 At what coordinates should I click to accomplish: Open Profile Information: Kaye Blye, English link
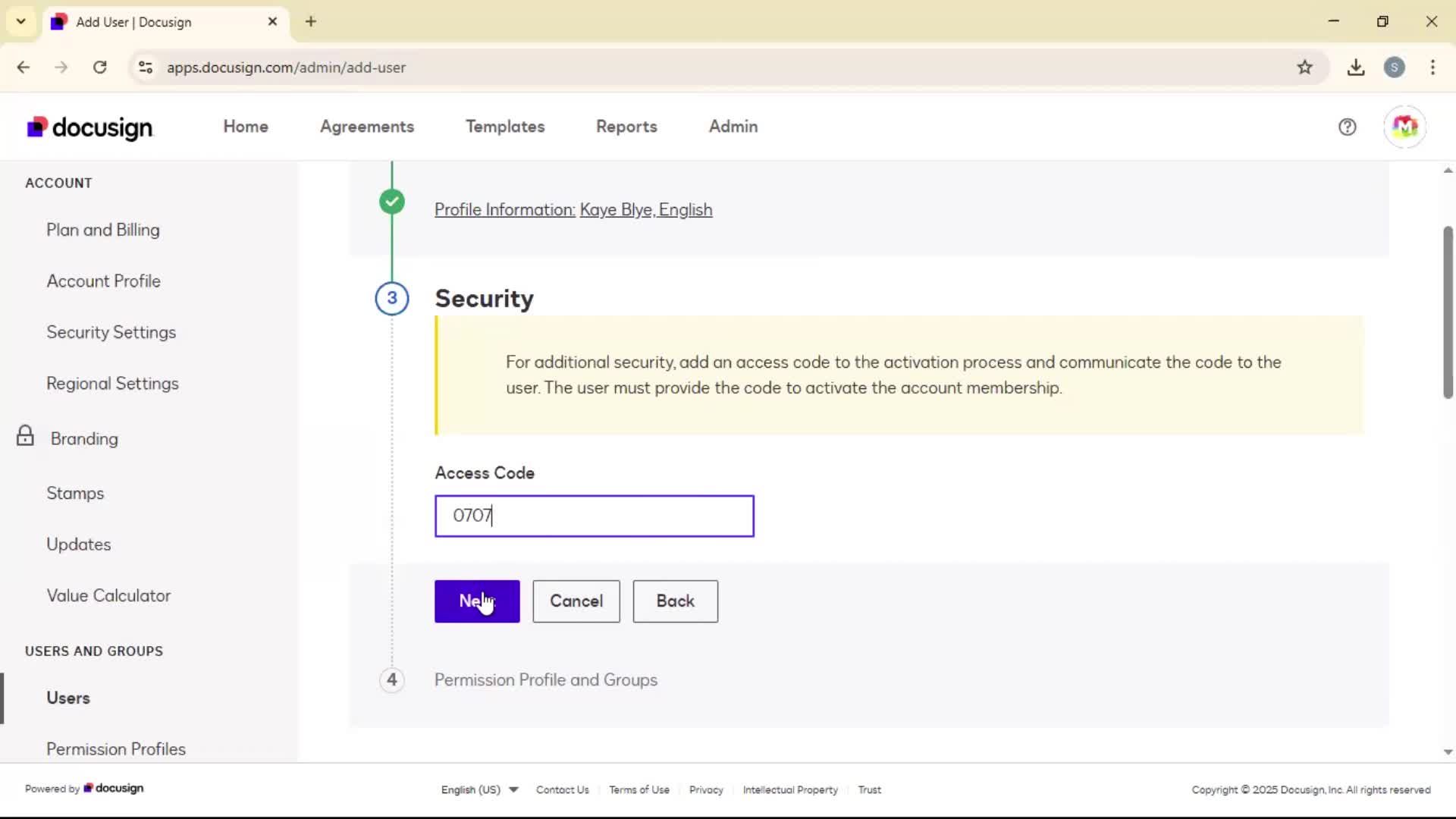573,210
